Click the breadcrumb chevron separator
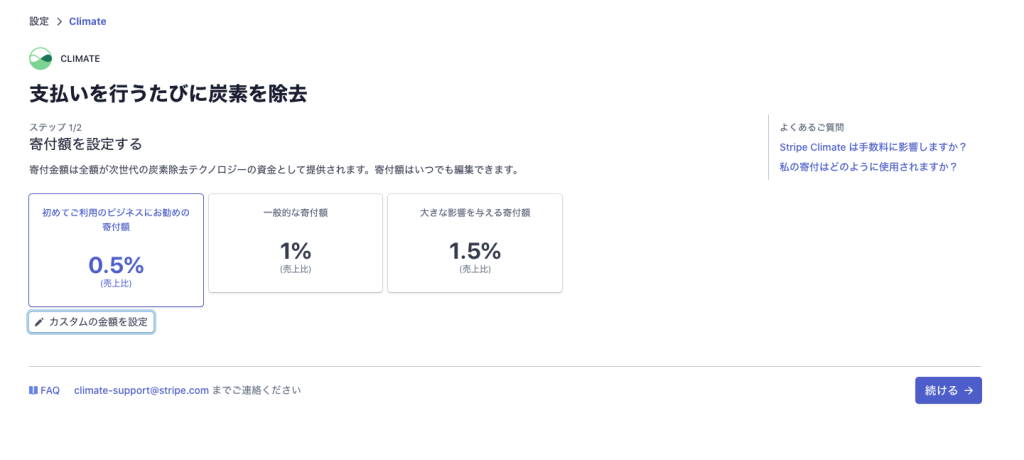1024x460 pixels. point(59,21)
